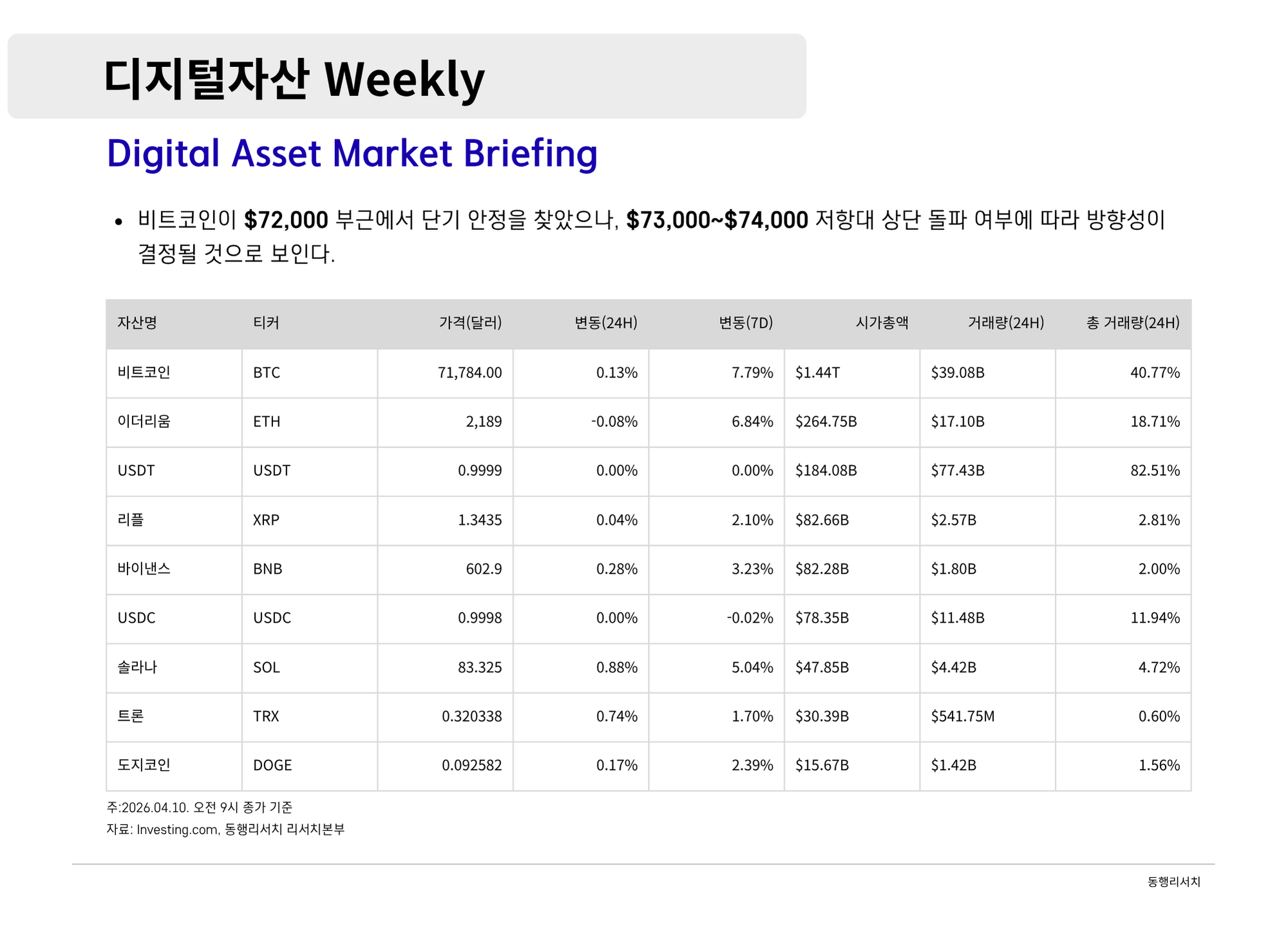The width and height of the screenshot is (1288, 926).
Task: Click the SOL ticker cell
Action: [267, 668]
